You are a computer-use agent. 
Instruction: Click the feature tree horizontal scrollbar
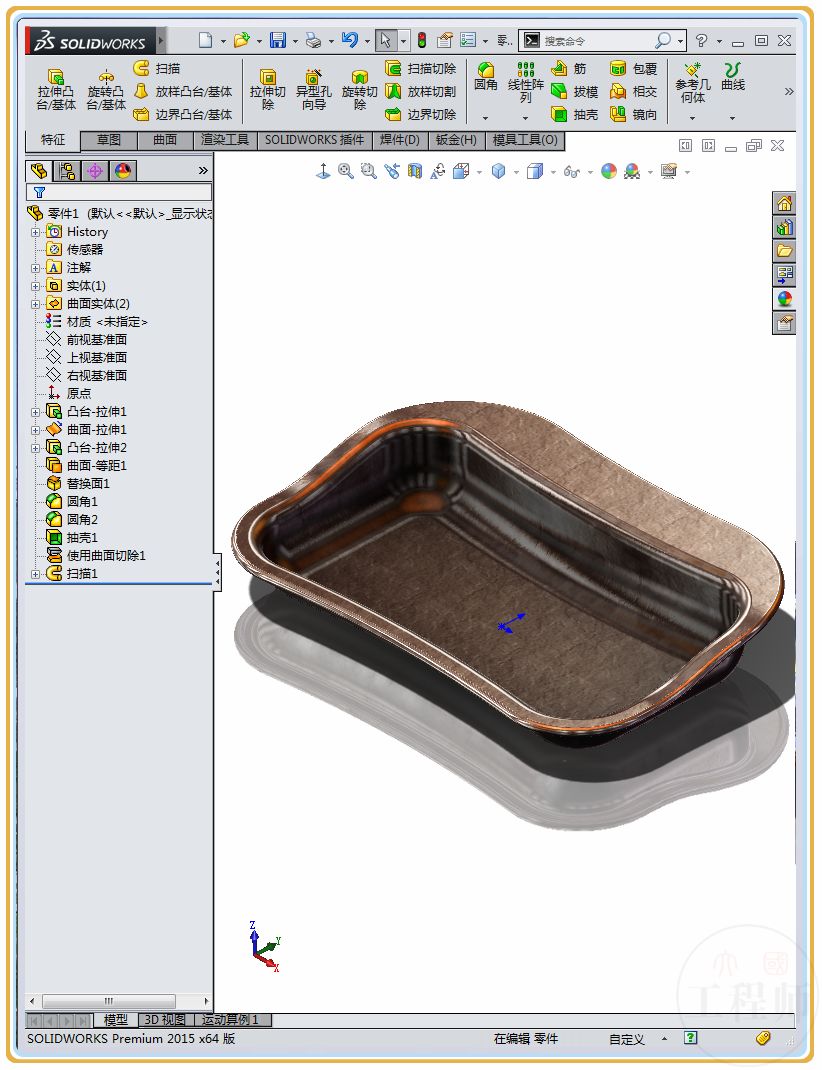point(118,1001)
